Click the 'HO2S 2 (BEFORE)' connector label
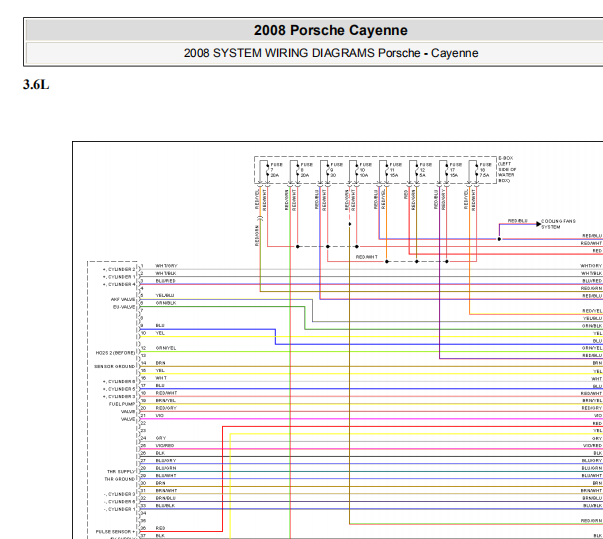Image resolution: width=603 pixels, height=539 pixels. (x=116, y=353)
